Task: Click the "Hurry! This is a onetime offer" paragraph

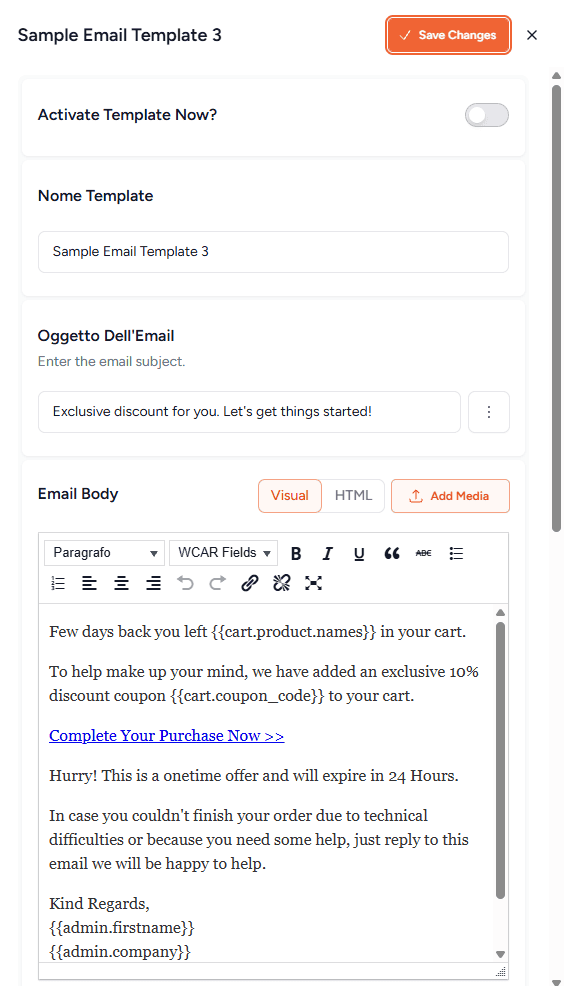Action: (254, 775)
